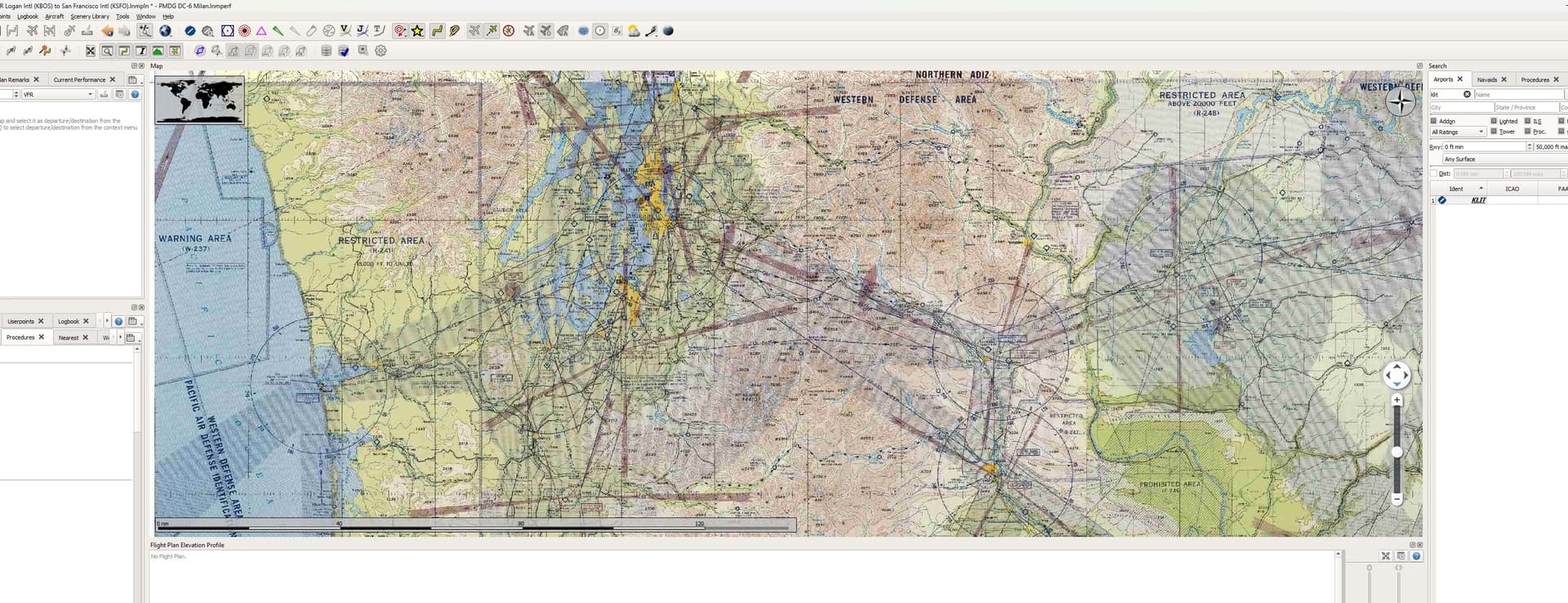Click the map zoom in plus button
Viewport: 1568px width, 603px height.
[x=1396, y=400]
